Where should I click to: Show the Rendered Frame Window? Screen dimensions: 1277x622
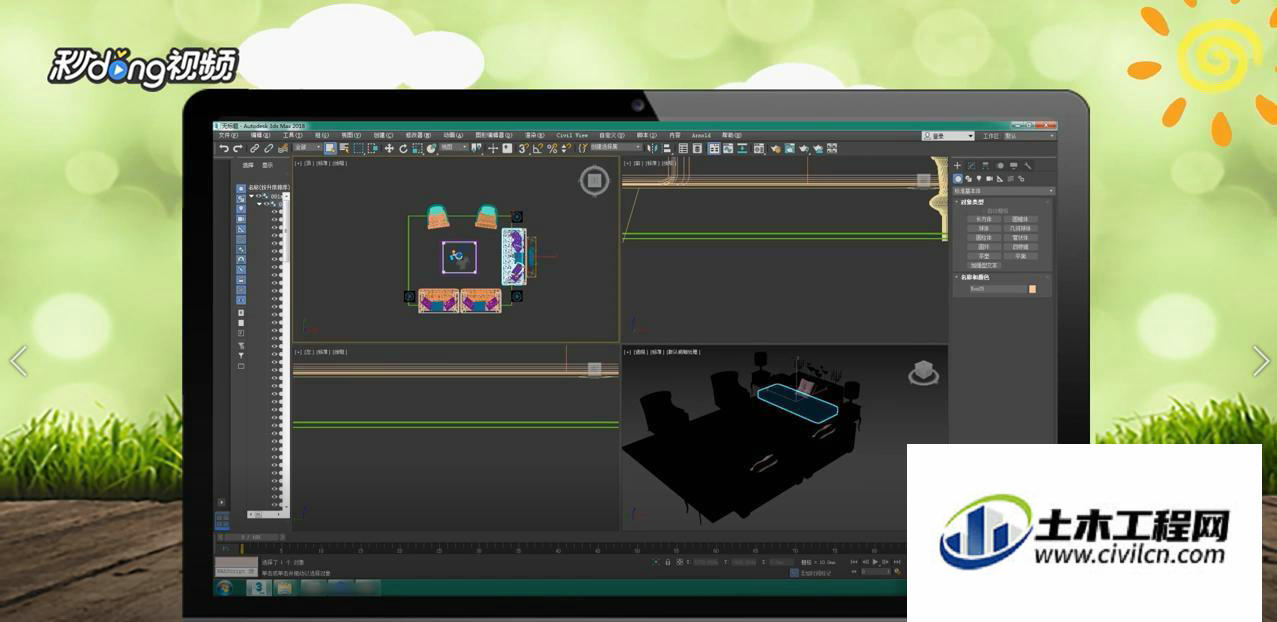click(x=789, y=148)
